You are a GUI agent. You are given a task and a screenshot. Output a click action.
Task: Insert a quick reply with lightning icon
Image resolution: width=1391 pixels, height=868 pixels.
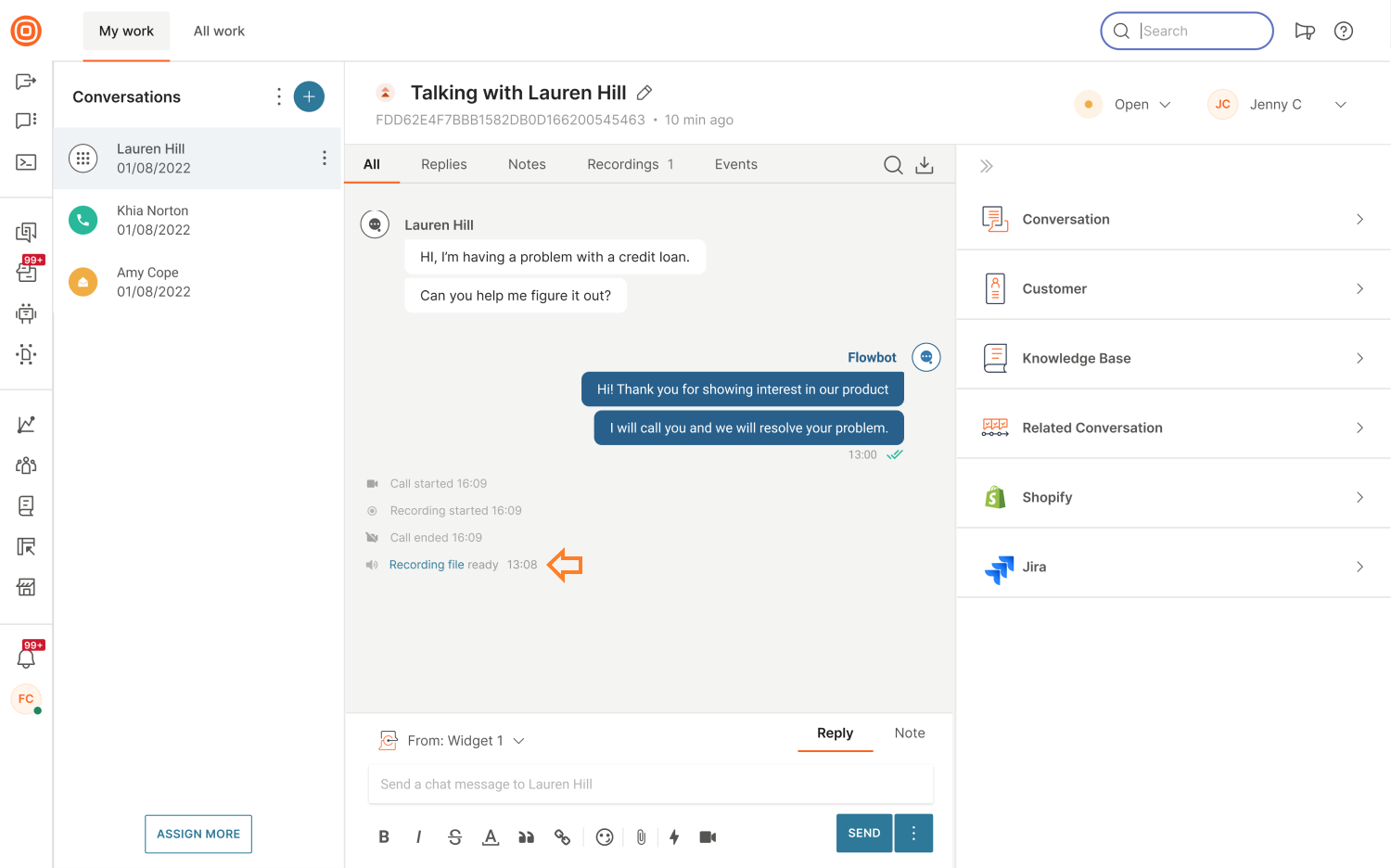click(x=674, y=836)
